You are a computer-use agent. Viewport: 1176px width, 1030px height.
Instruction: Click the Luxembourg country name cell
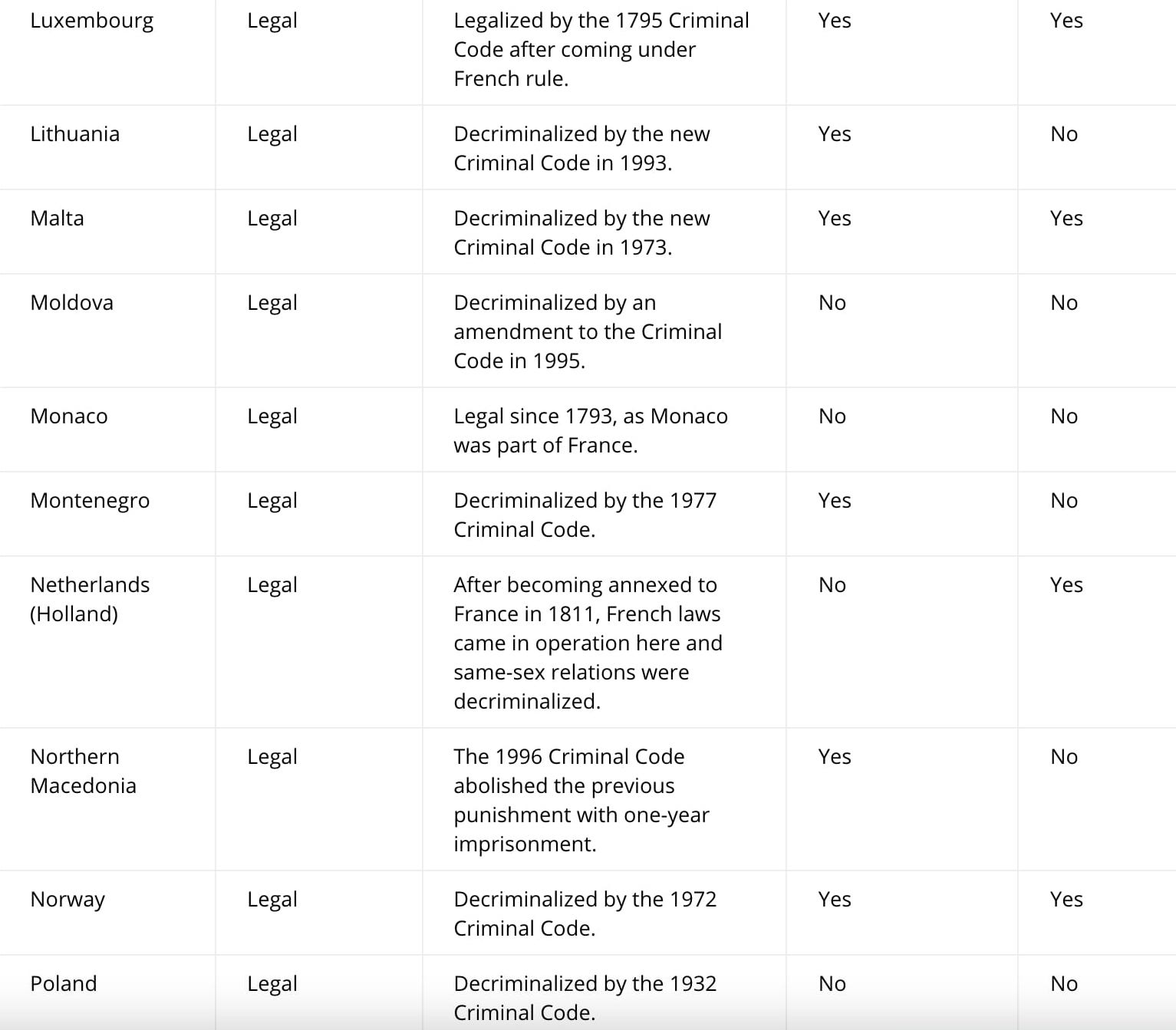point(91,21)
